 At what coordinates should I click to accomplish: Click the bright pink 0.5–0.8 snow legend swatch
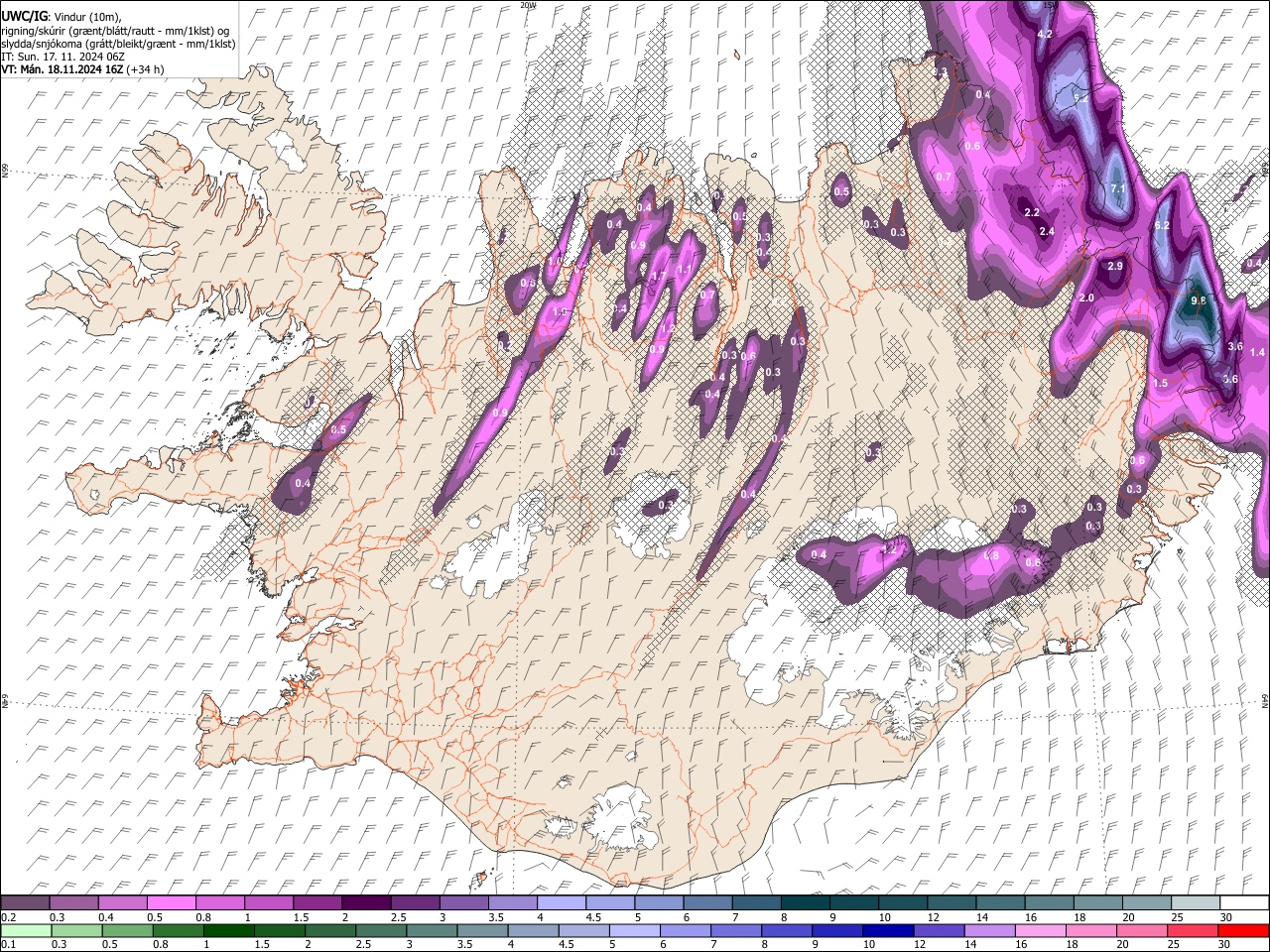tap(172, 903)
